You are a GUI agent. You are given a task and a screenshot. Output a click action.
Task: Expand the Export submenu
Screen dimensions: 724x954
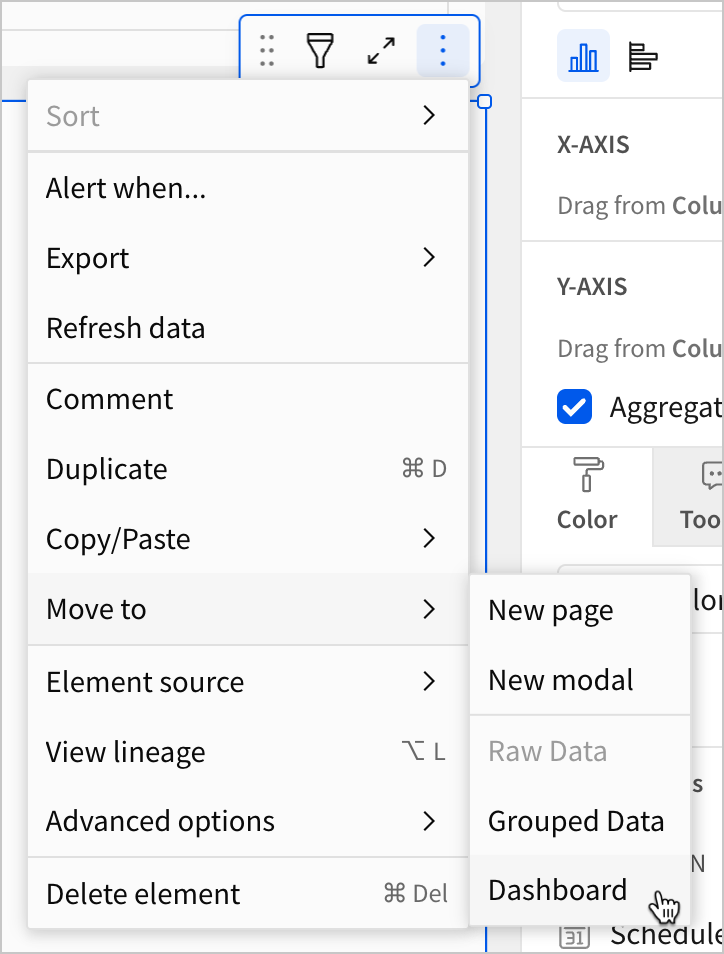(246, 258)
